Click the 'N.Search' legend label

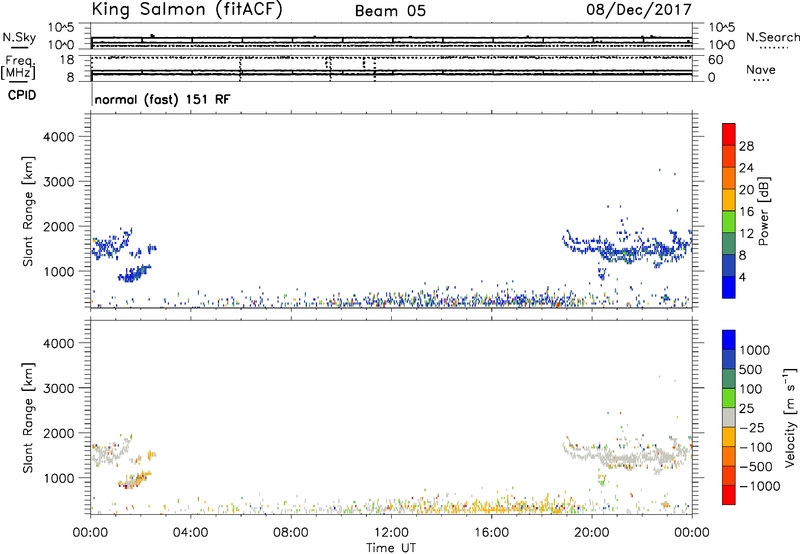773,37
